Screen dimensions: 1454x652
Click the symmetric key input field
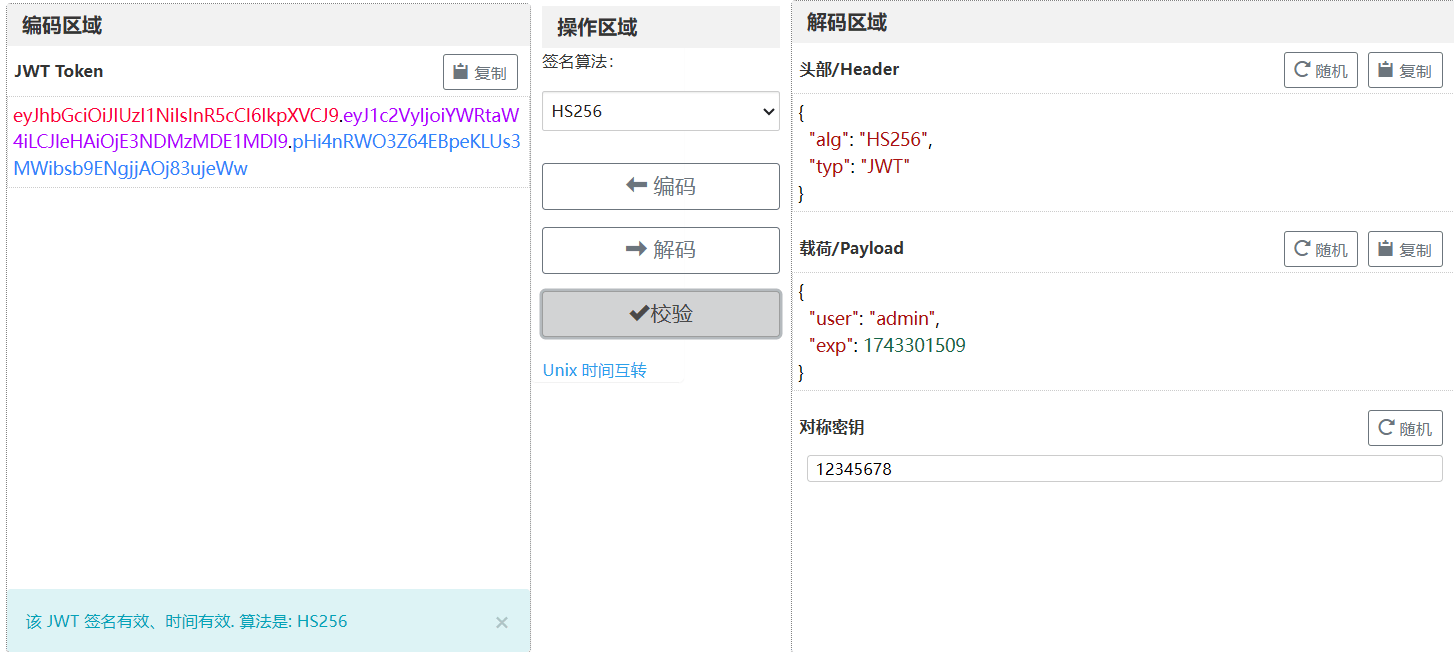coord(1124,469)
